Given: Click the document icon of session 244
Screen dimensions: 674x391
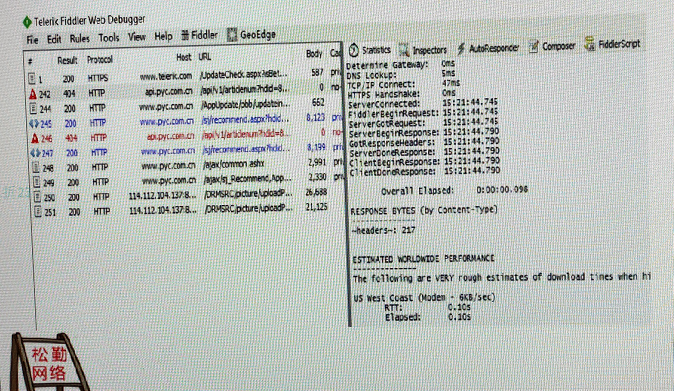Looking at the screenshot, I should pos(33,108).
